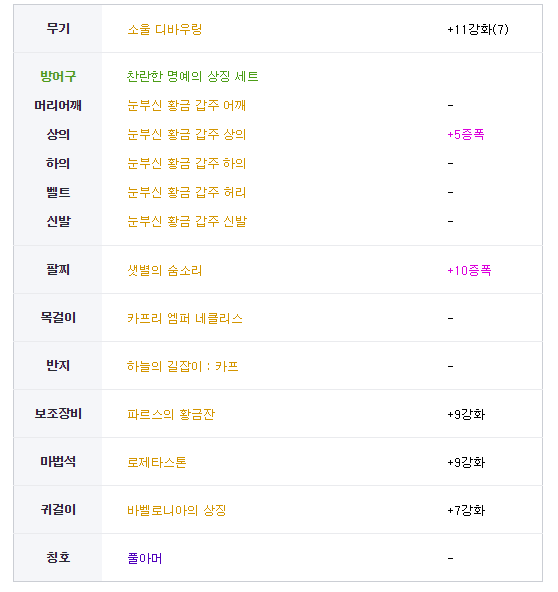Open 카프리 엠퍼 네클리스 necklace link
The width and height of the screenshot is (558, 592).
[x=185, y=318]
